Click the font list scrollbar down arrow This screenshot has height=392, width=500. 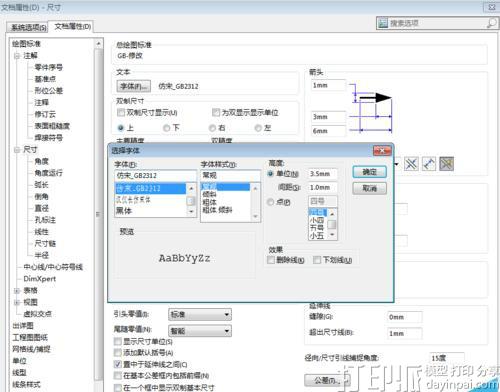pos(191,212)
